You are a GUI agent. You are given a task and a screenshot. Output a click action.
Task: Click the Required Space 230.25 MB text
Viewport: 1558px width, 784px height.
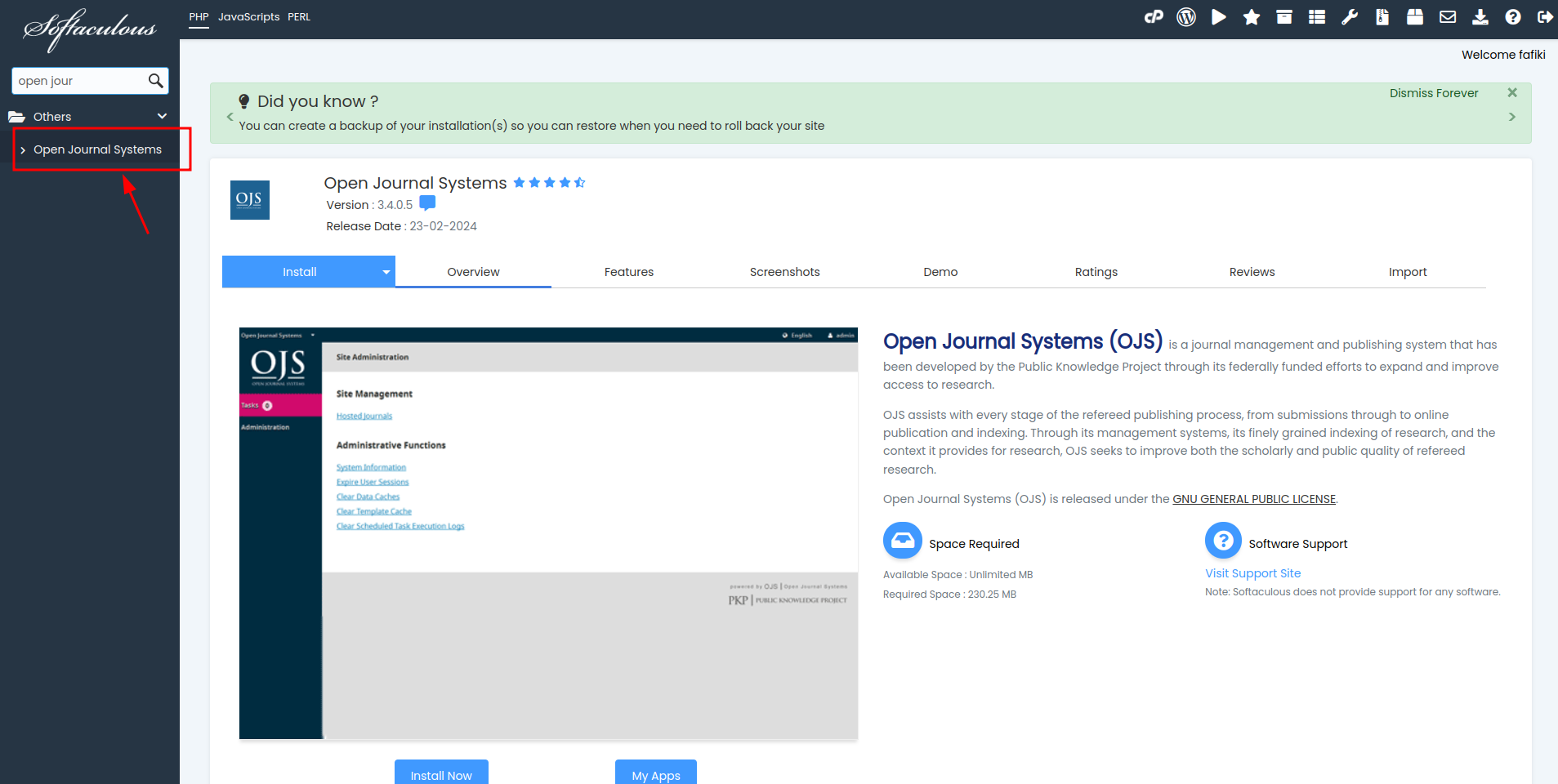click(x=949, y=595)
